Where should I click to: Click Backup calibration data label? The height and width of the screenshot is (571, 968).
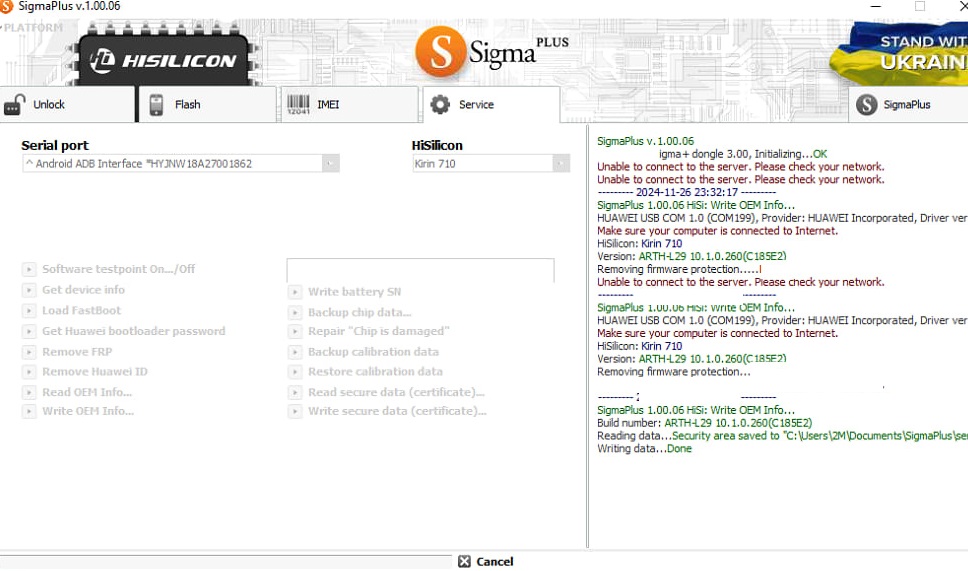click(373, 352)
